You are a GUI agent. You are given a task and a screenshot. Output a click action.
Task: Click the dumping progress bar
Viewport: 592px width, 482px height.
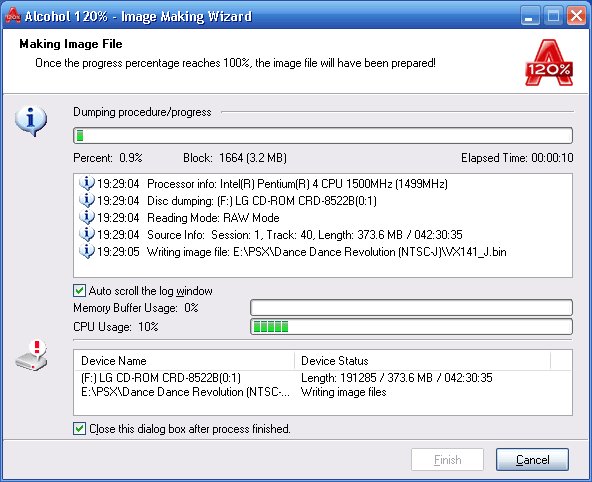click(323, 136)
